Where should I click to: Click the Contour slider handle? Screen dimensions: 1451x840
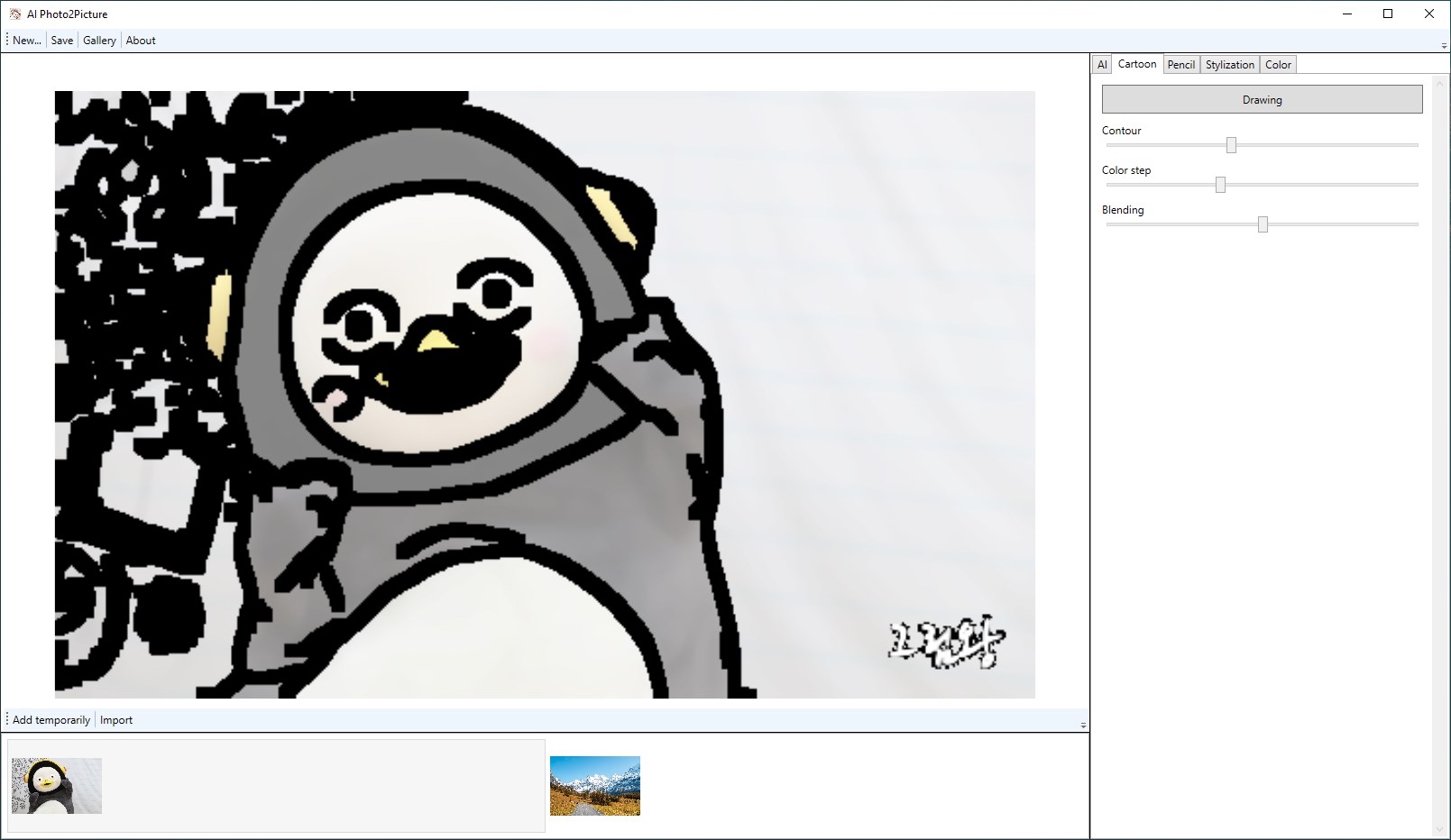(x=1231, y=145)
